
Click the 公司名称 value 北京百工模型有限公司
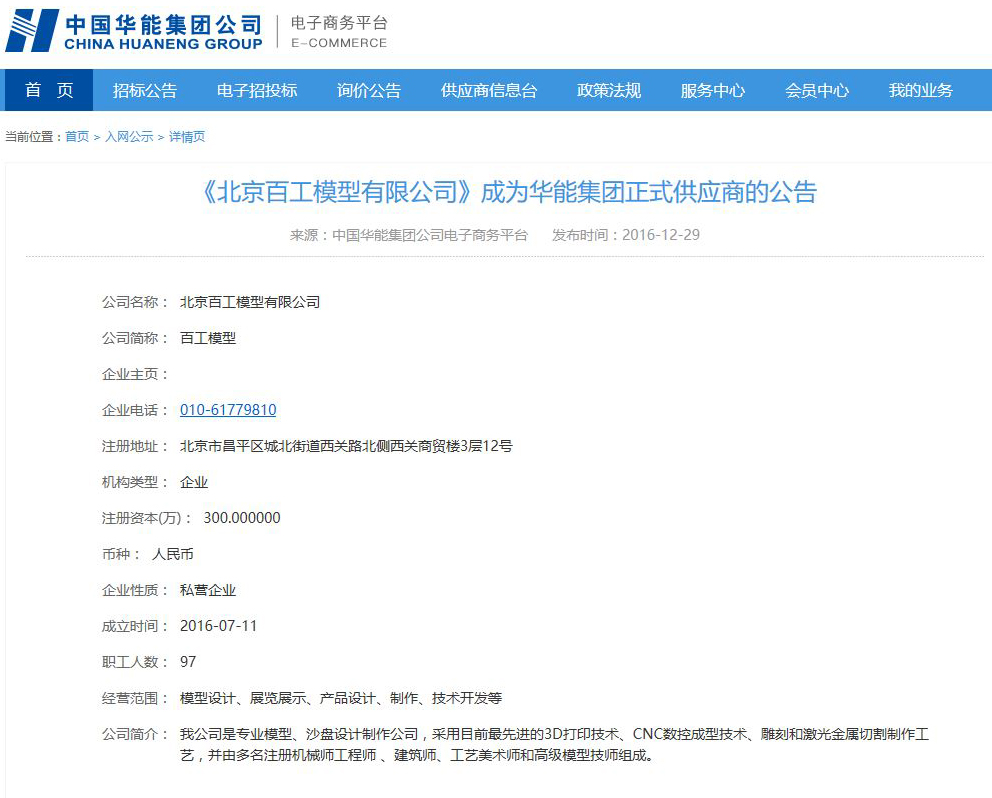pos(250,302)
